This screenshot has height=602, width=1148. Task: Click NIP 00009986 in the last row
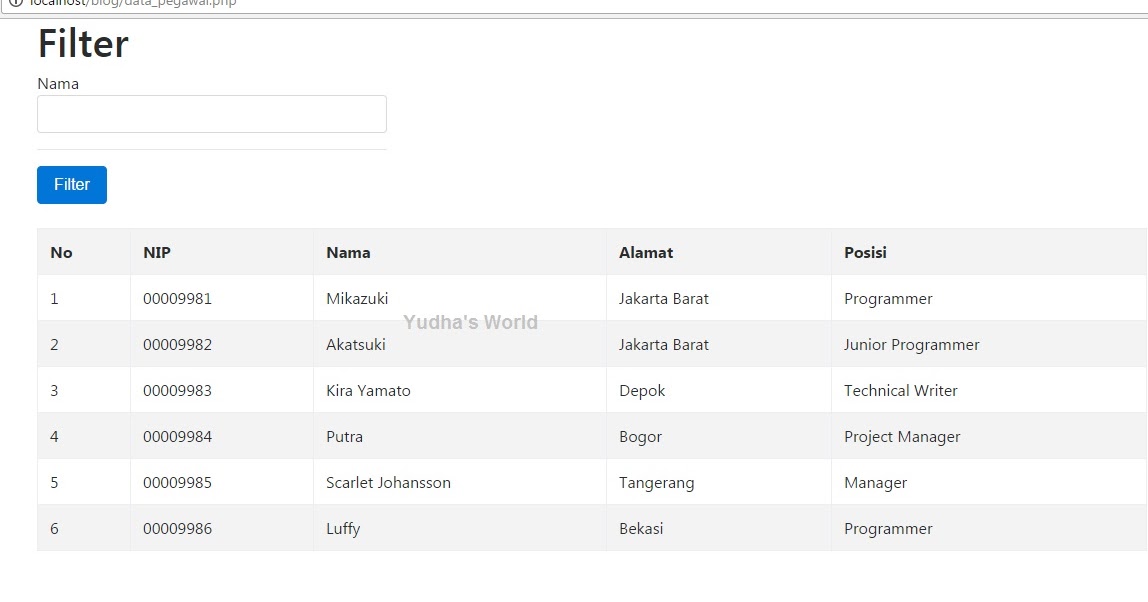coord(177,528)
